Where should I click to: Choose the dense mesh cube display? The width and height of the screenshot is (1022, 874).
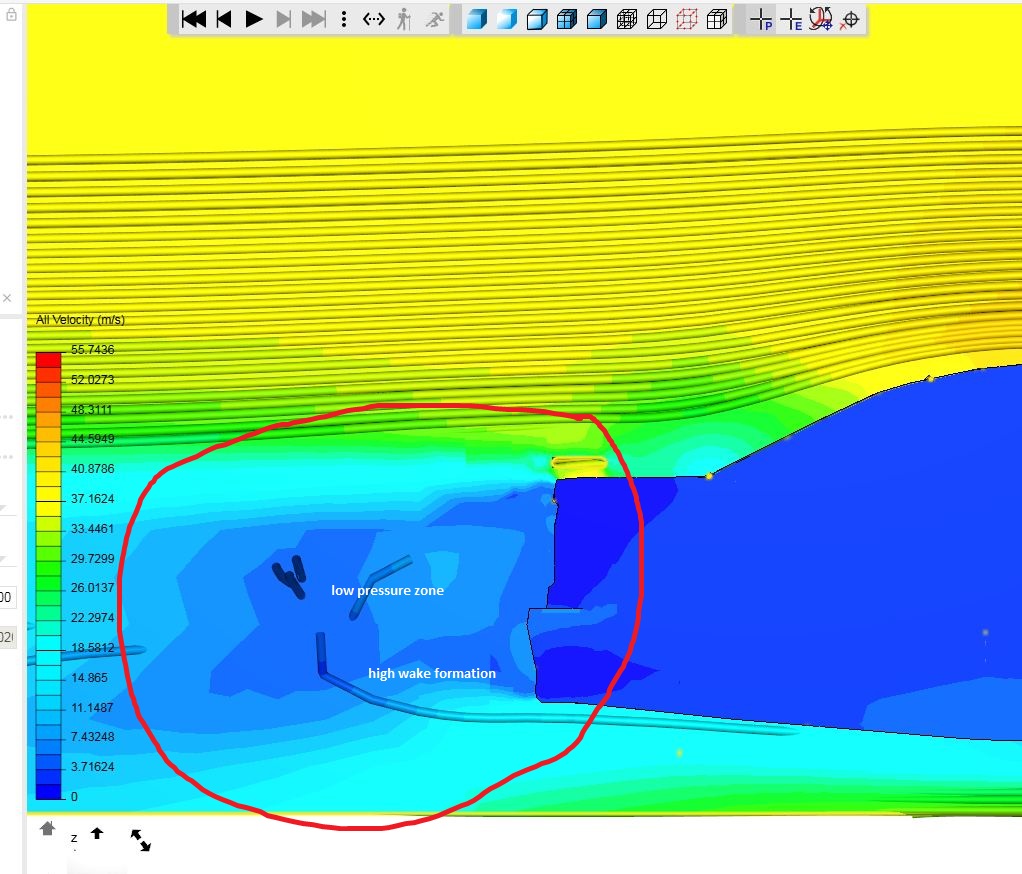coord(627,19)
